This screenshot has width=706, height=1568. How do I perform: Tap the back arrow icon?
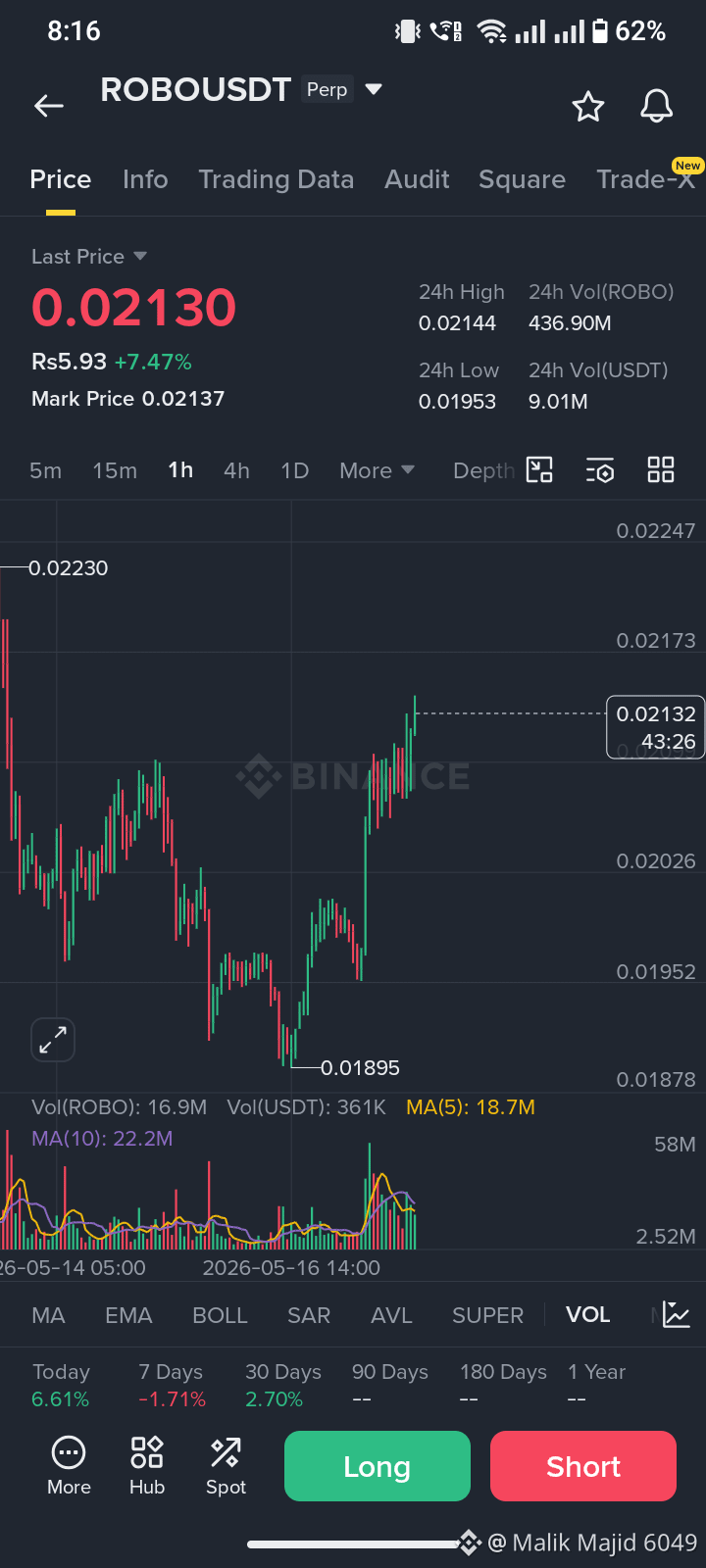(49, 106)
